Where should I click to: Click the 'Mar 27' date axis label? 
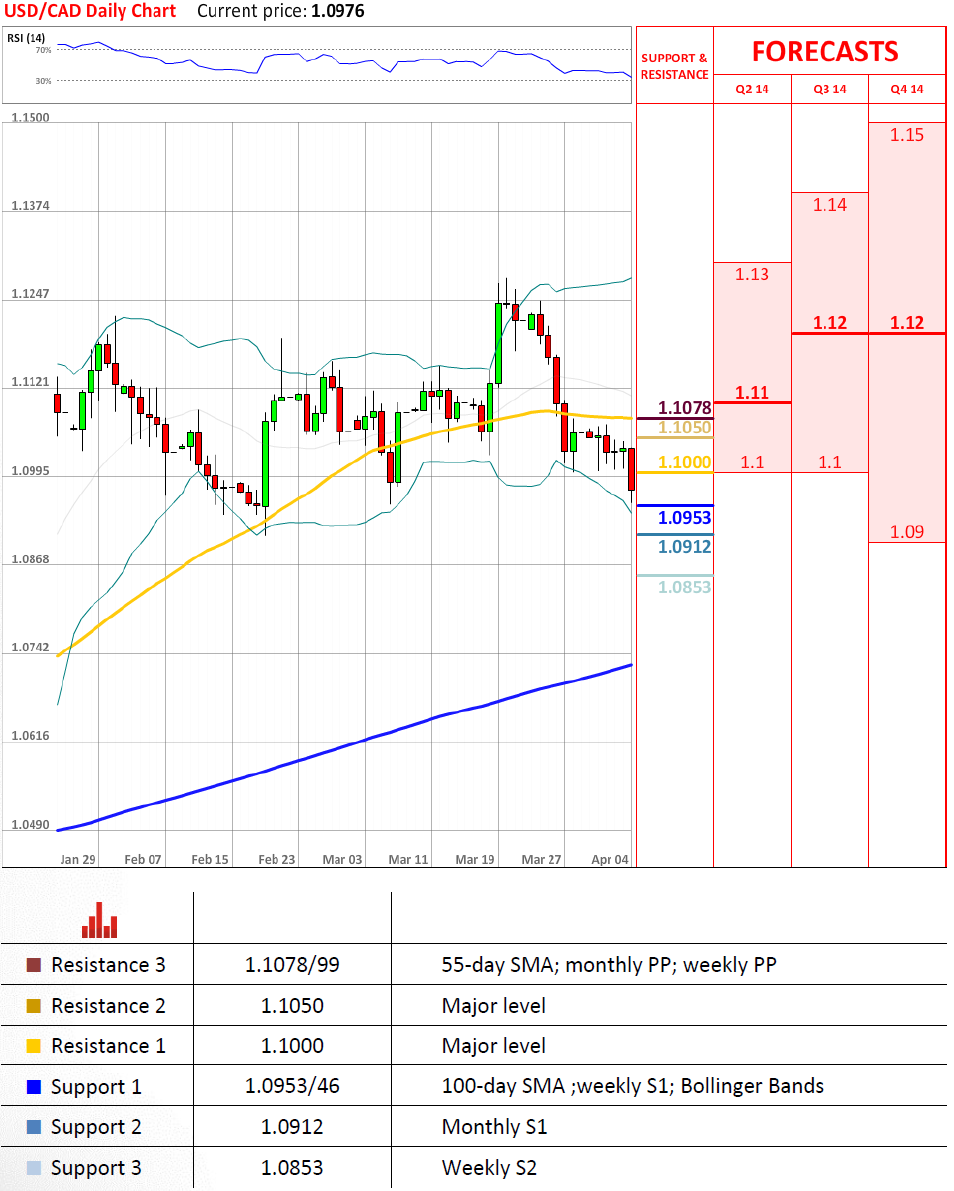click(542, 860)
